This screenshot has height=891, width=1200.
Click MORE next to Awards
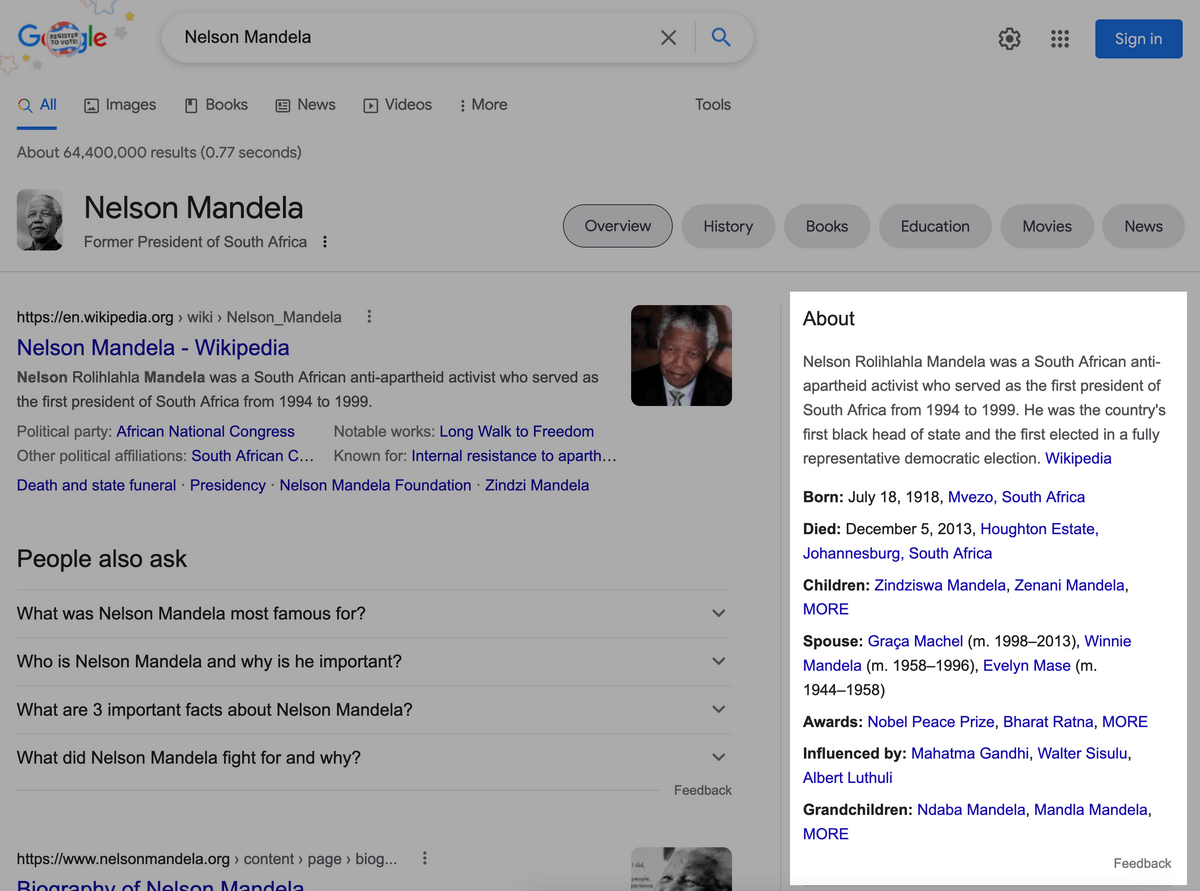(1125, 722)
